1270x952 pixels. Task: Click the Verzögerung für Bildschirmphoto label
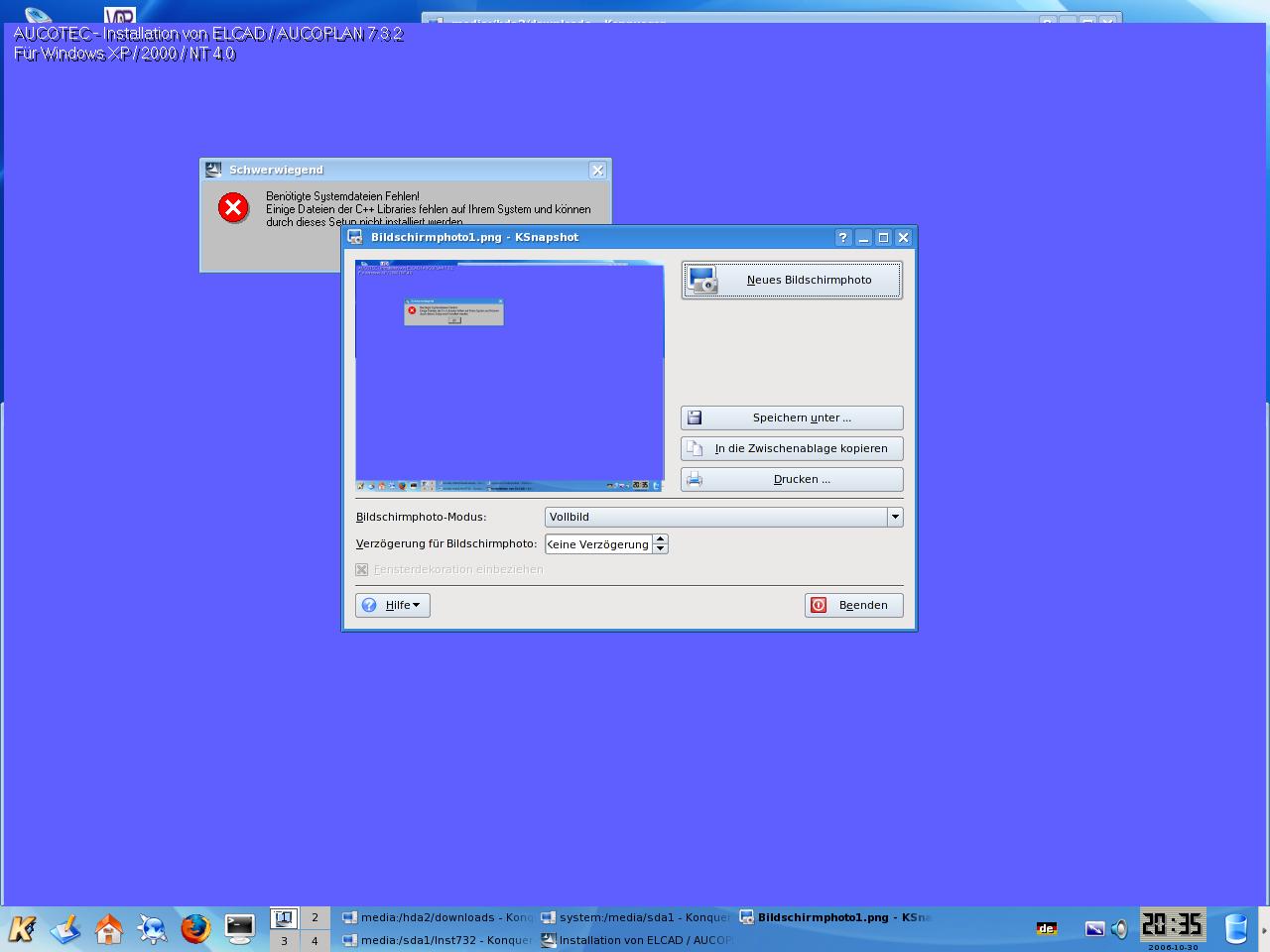[446, 543]
